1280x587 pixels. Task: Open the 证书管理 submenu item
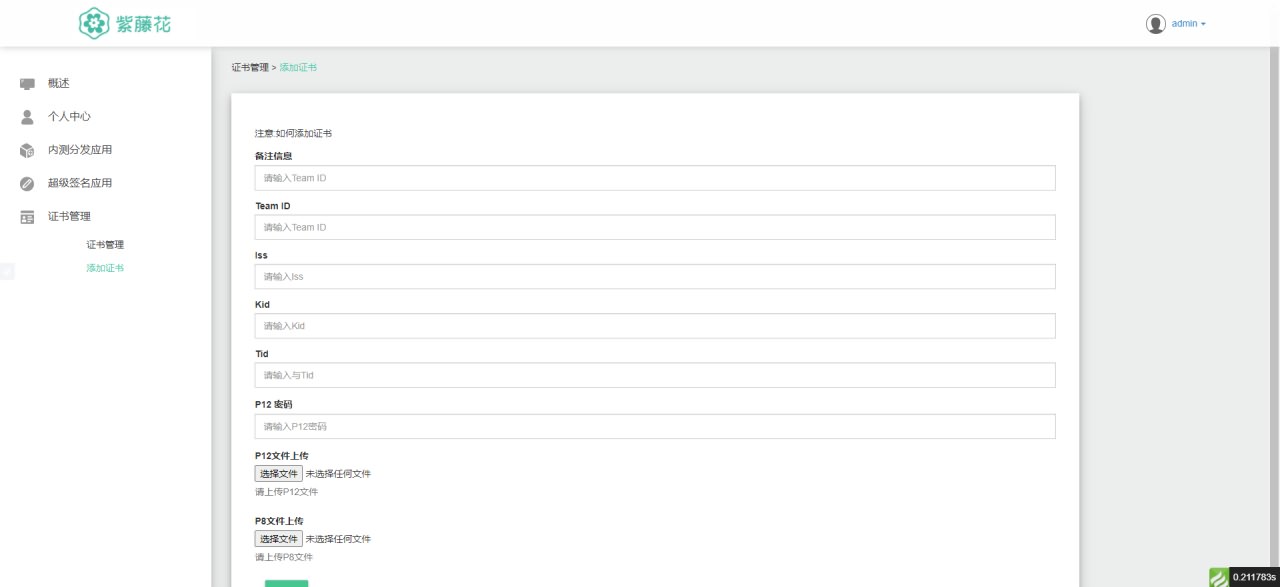coord(105,245)
